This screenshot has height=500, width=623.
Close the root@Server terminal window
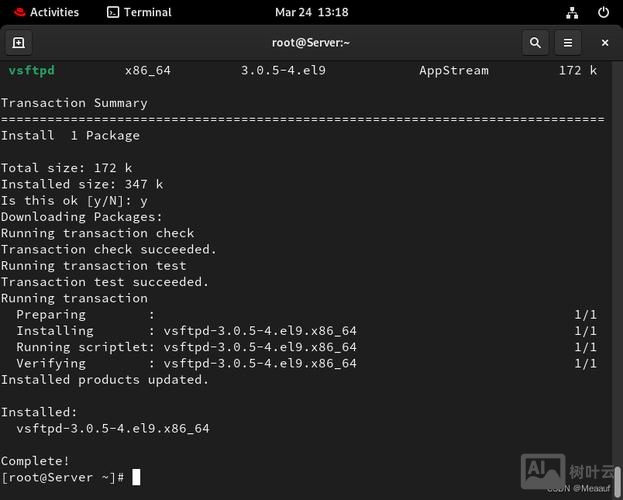tap(604, 43)
